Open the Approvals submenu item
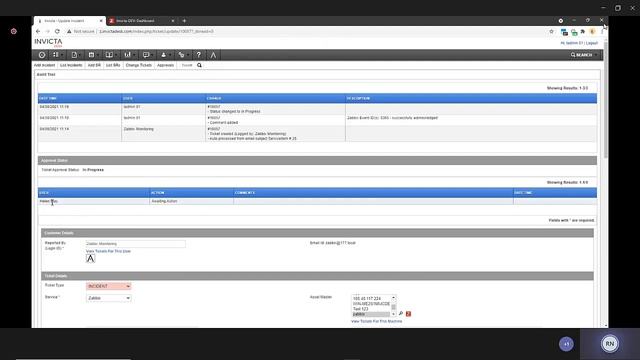 click(165, 65)
